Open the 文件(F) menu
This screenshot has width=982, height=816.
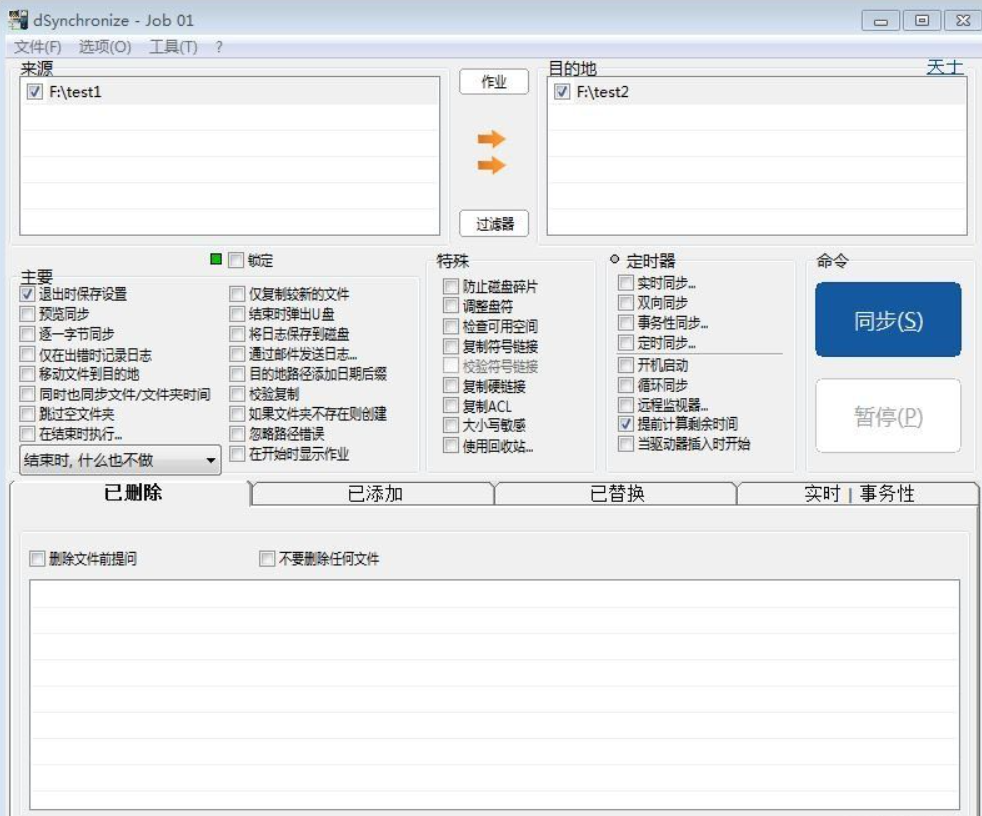click(x=38, y=47)
